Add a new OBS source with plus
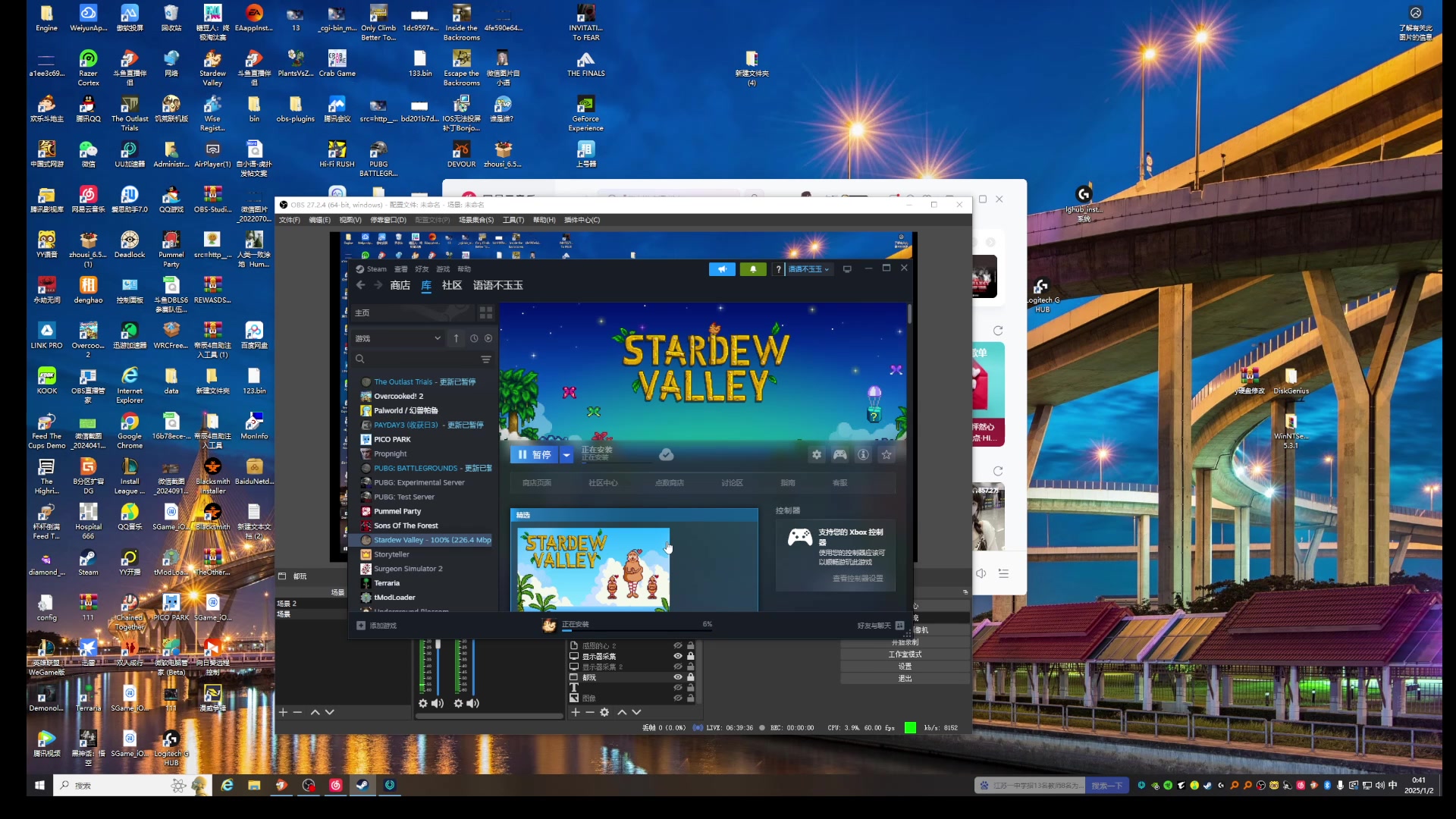This screenshot has width=1456, height=819. pos(576,712)
